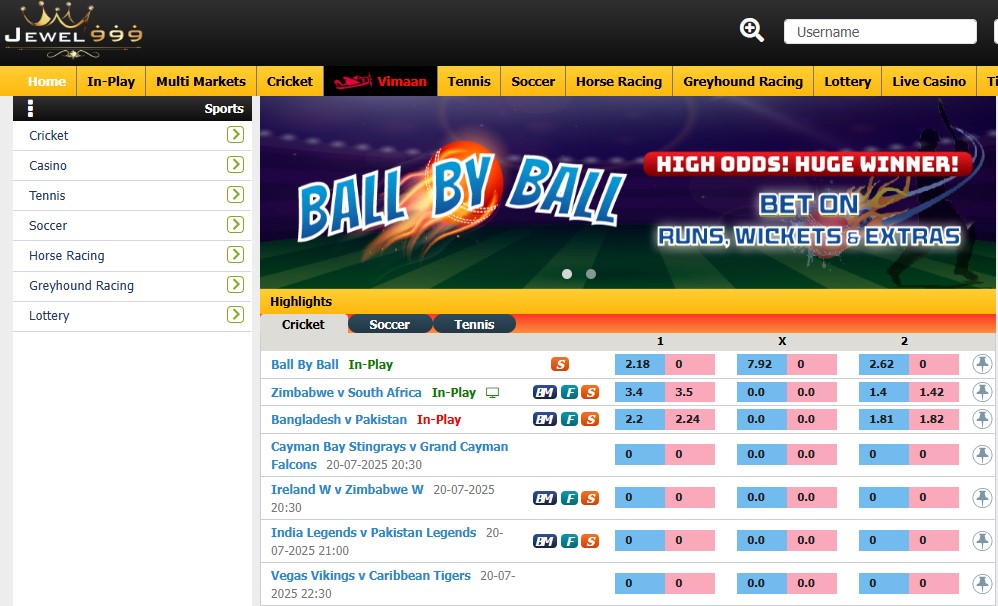
Task: Select 2.18 back odds for Ball By Ball
Action: [638, 364]
